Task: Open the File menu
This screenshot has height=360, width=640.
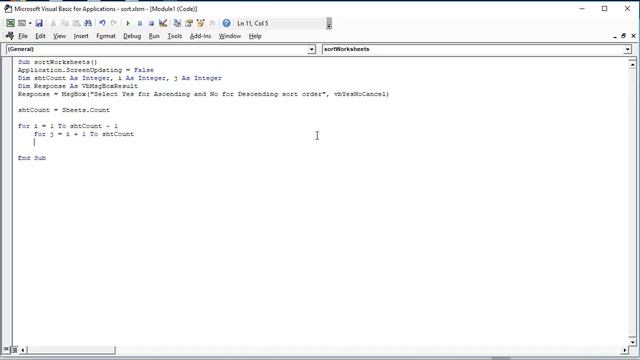Action: [23, 36]
